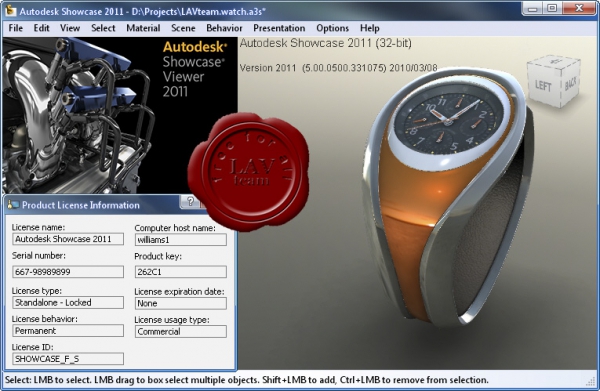Open the Behavior menu

(224, 28)
